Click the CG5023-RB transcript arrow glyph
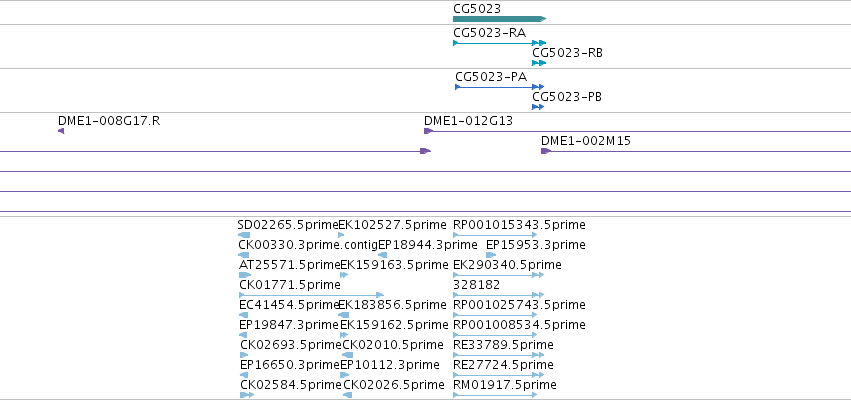 (x=539, y=63)
